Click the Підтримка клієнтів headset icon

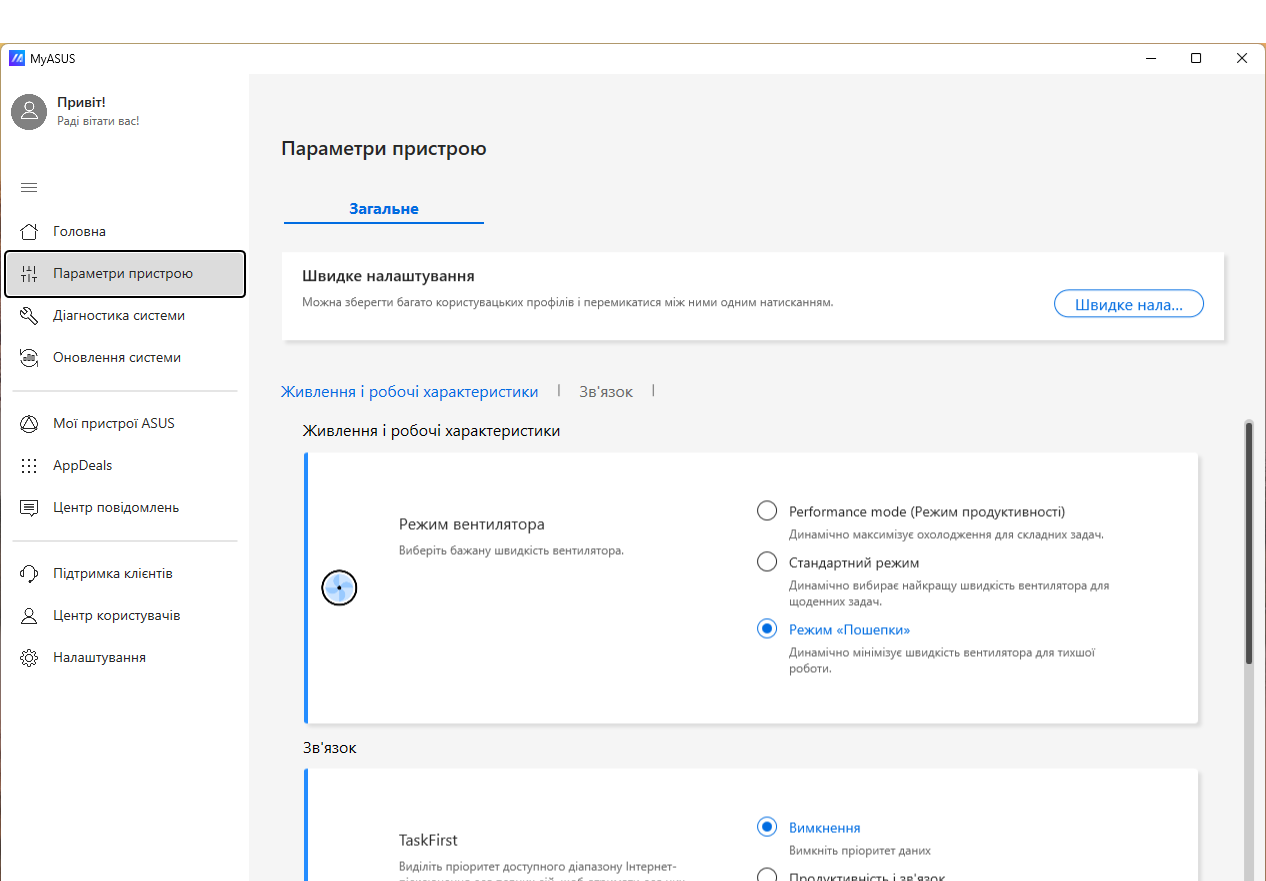tap(29, 574)
